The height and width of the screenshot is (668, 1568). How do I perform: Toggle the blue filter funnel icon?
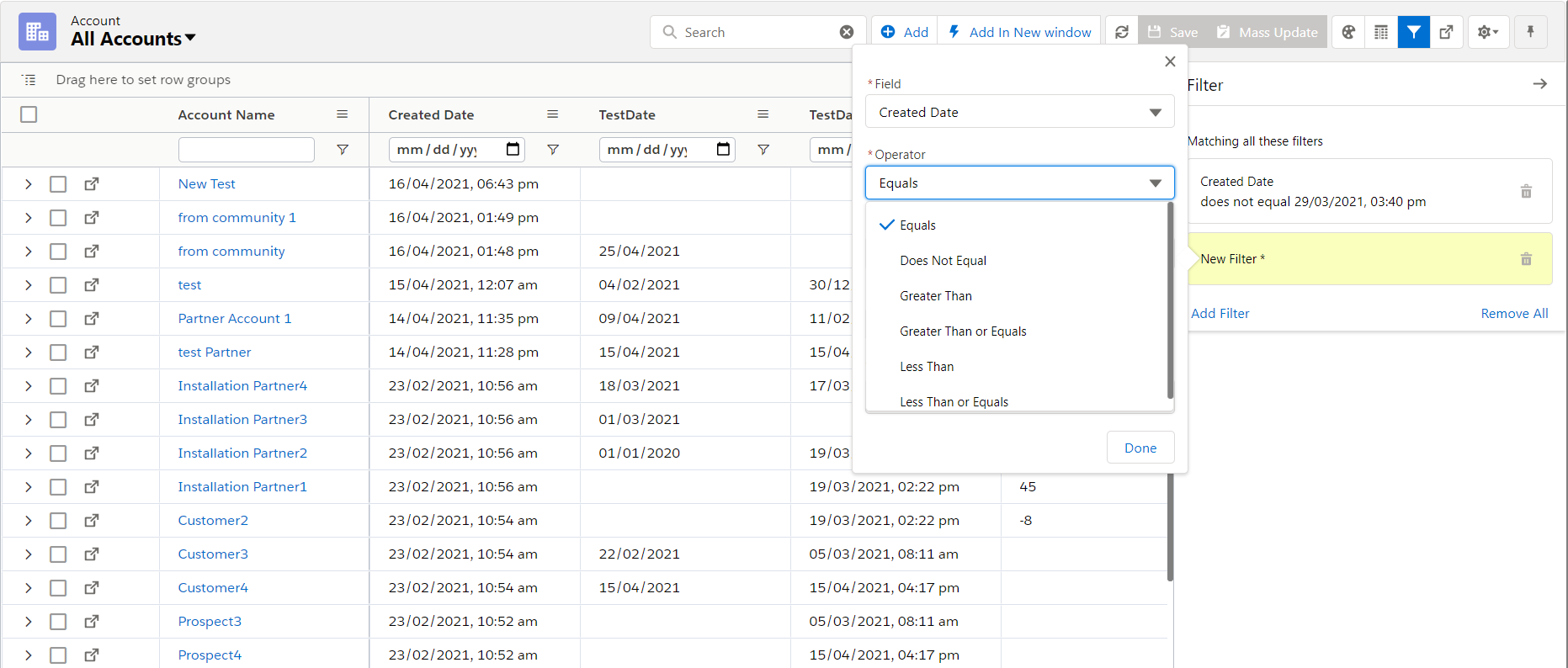(1414, 32)
